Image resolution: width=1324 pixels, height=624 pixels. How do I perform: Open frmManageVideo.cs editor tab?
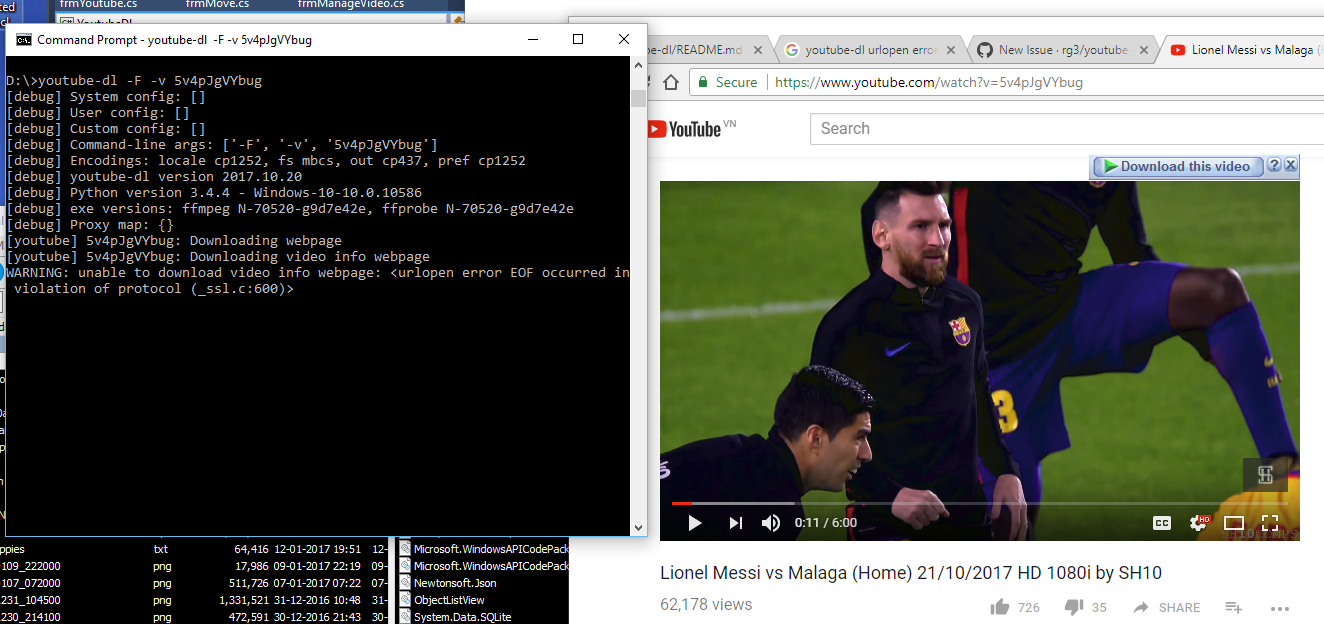click(x=350, y=4)
